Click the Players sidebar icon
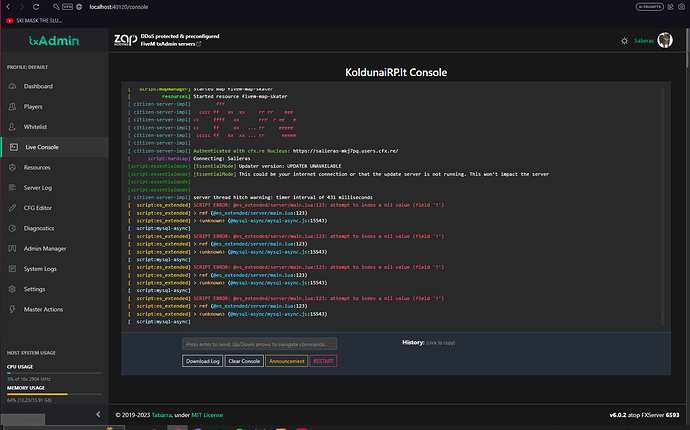This screenshot has width=690, height=430. pyautogui.click(x=11, y=107)
